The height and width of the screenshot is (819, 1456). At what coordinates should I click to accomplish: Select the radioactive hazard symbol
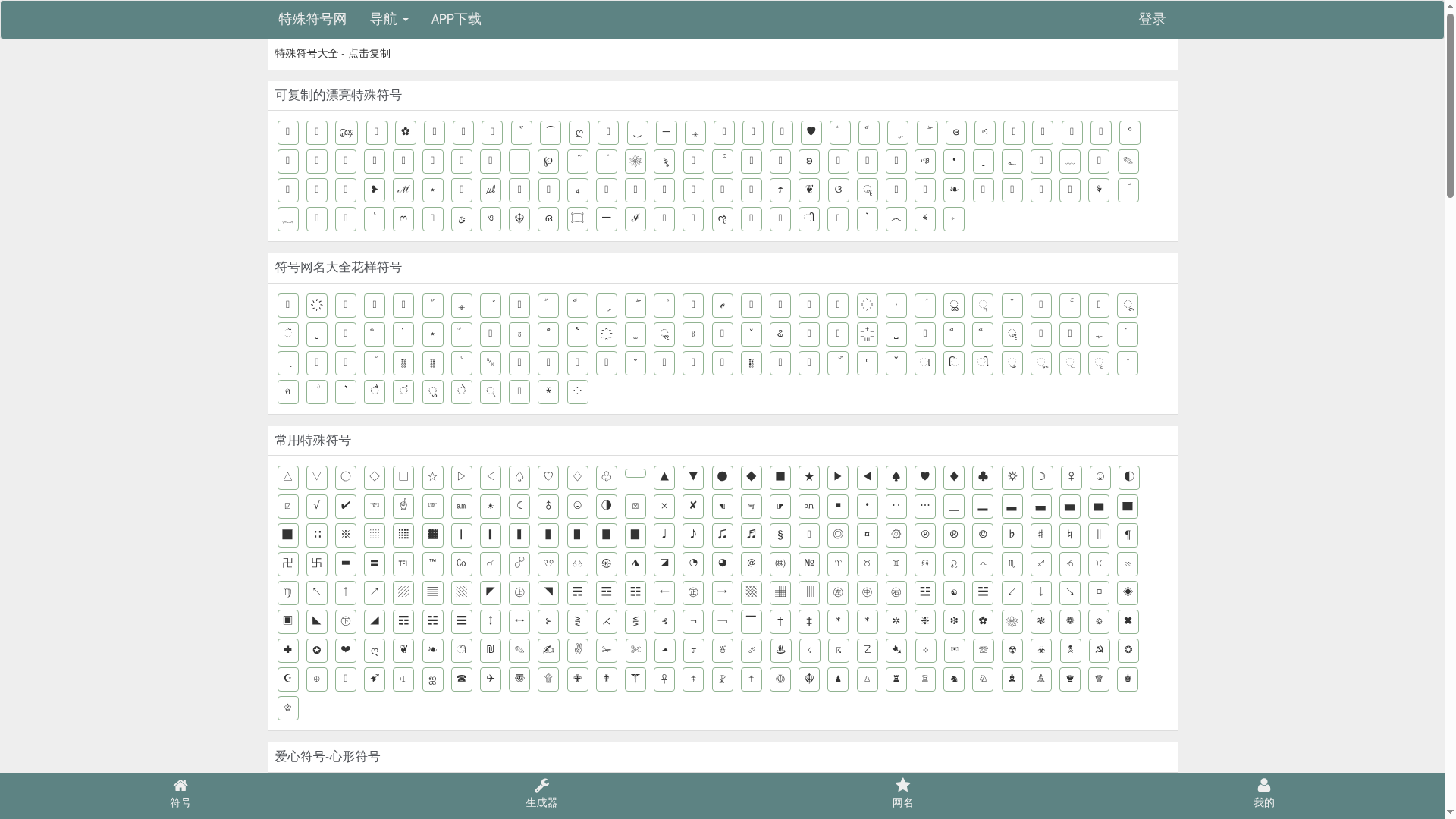1012,650
